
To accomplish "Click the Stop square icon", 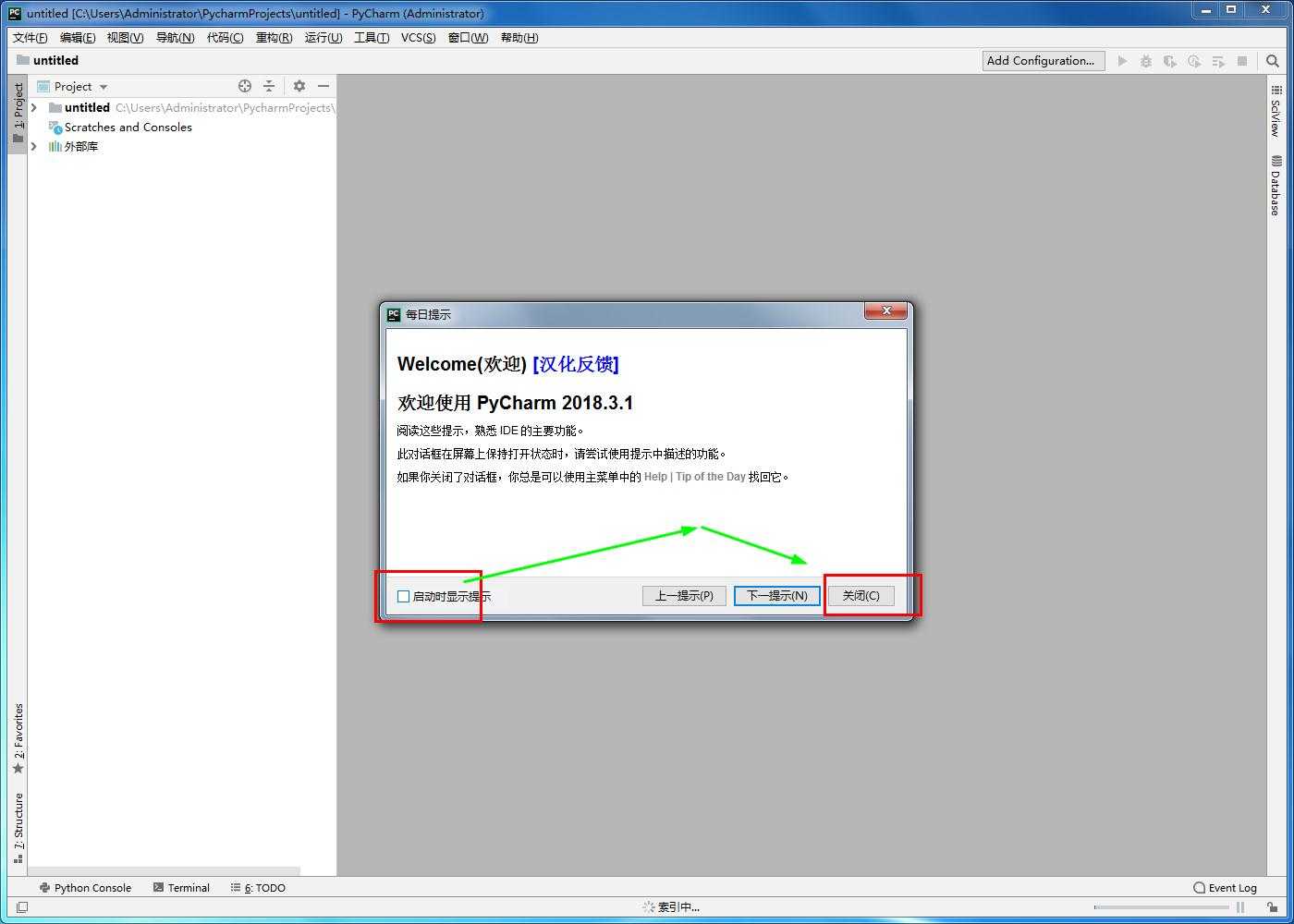I will (1242, 61).
